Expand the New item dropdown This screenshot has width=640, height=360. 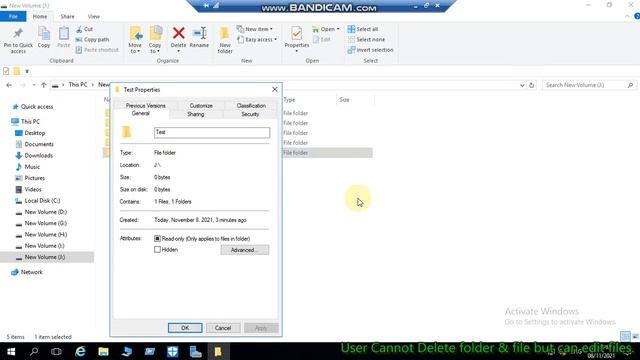point(271,29)
